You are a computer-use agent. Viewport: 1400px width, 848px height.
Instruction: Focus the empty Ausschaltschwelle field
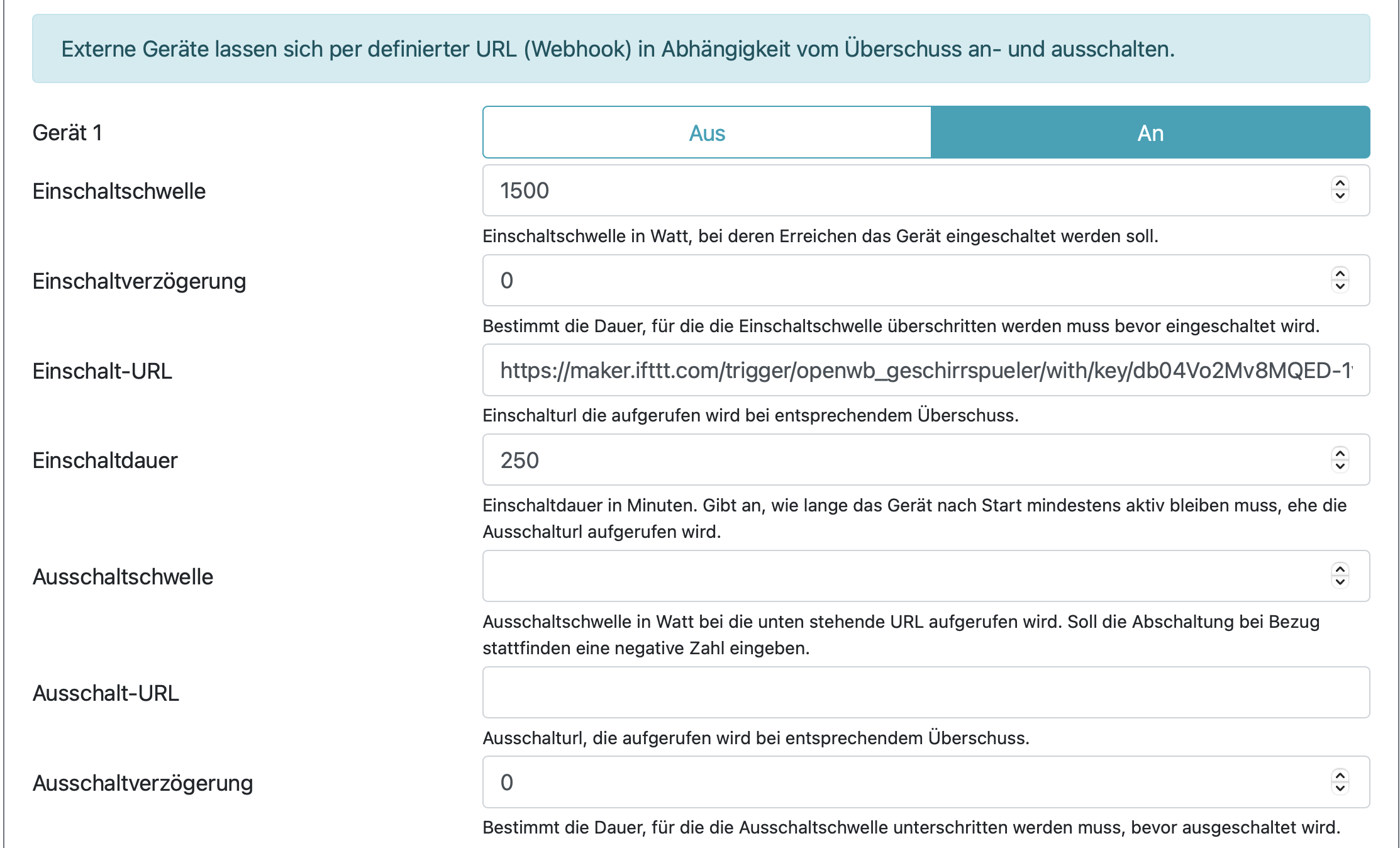tap(881, 576)
